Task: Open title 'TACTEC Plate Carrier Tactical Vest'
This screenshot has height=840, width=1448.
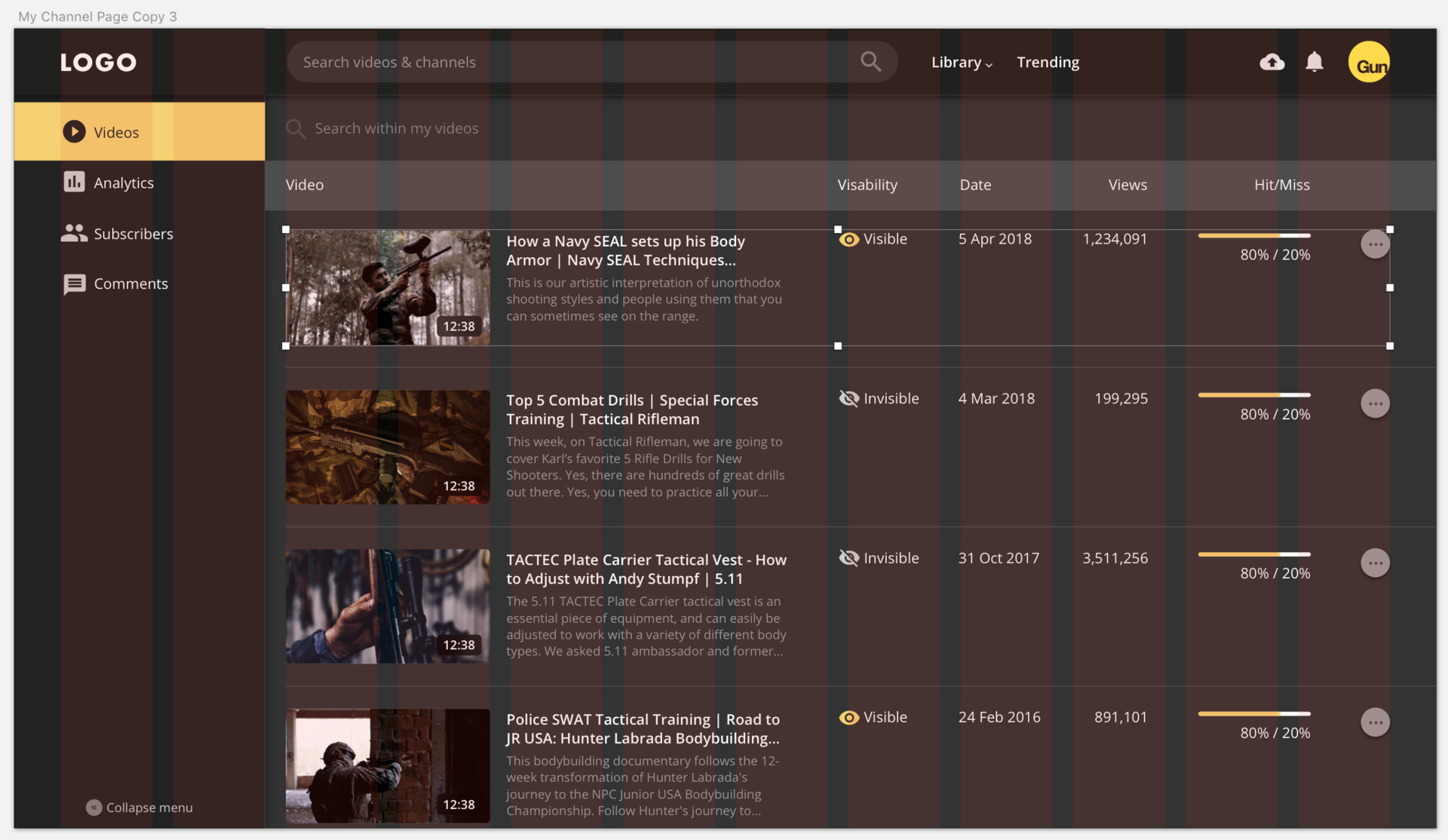Action: click(x=646, y=569)
